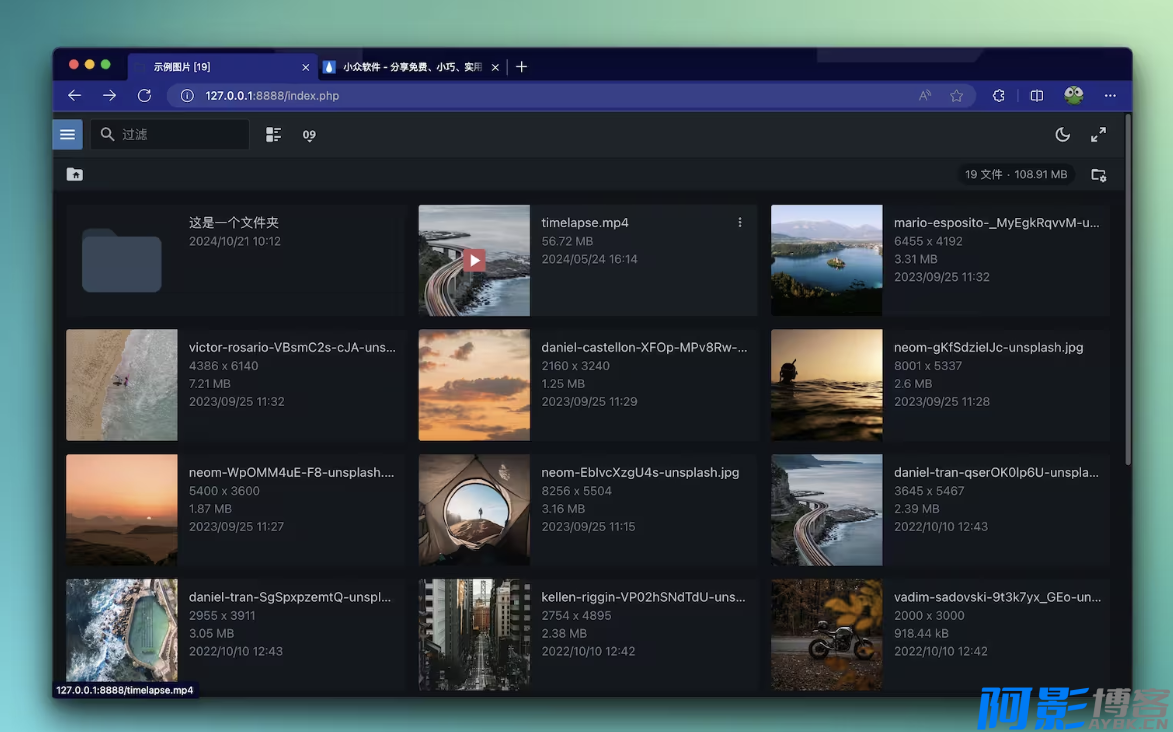1173x732 pixels.
Task: Bookmark this page with the star icon
Action: (x=957, y=96)
